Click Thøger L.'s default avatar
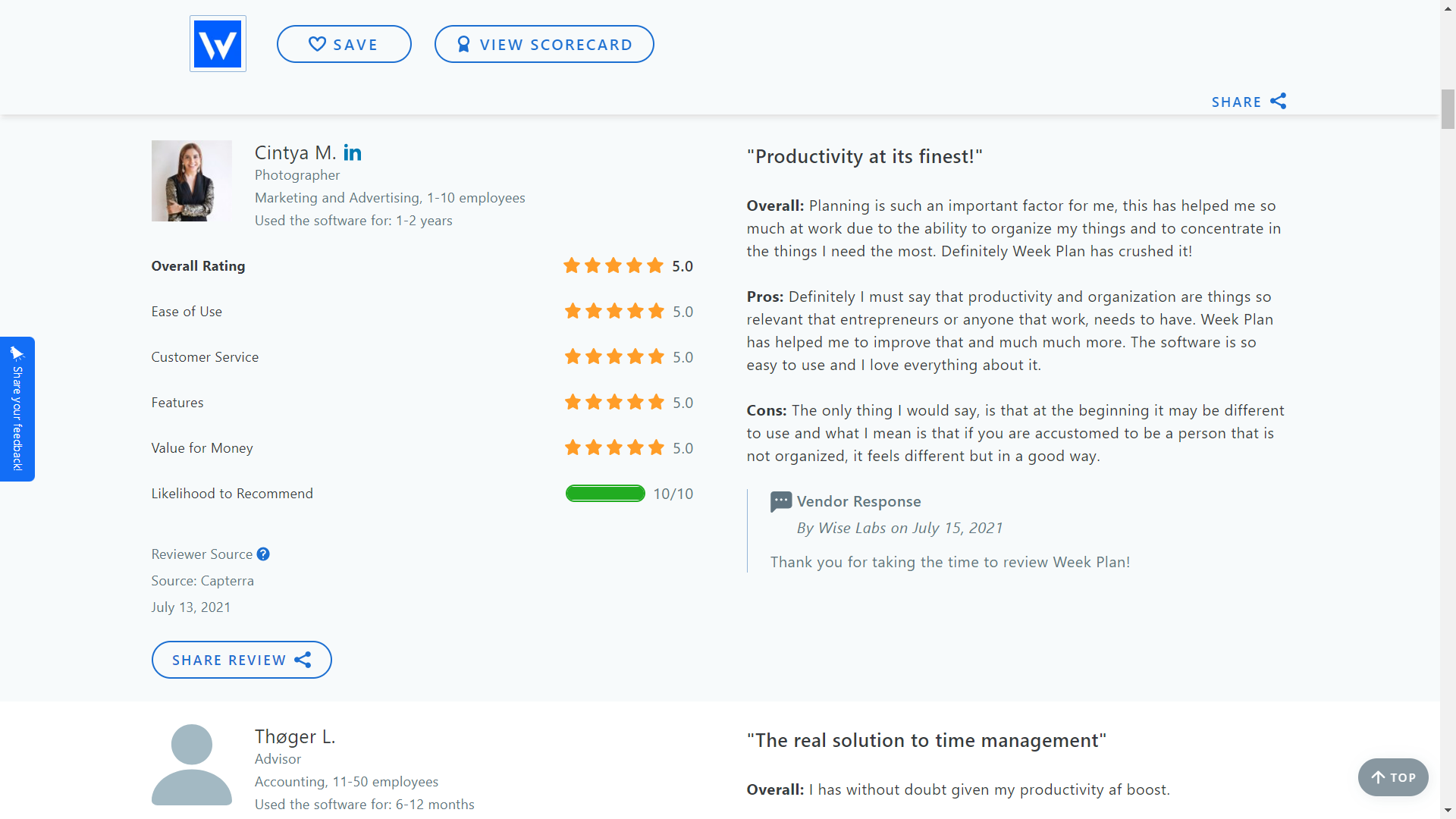The height and width of the screenshot is (819, 1456). (x=192, y=764)
